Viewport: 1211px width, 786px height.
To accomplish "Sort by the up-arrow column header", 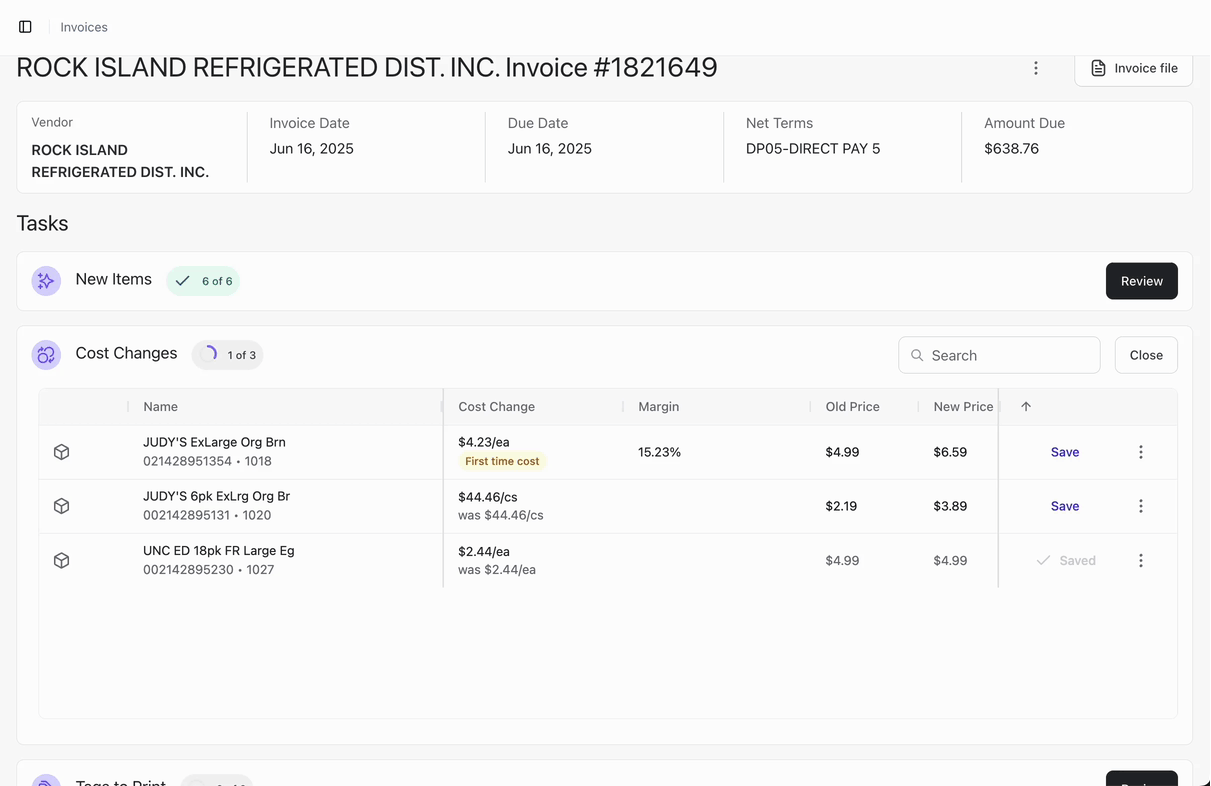I will click(1026, 407).
